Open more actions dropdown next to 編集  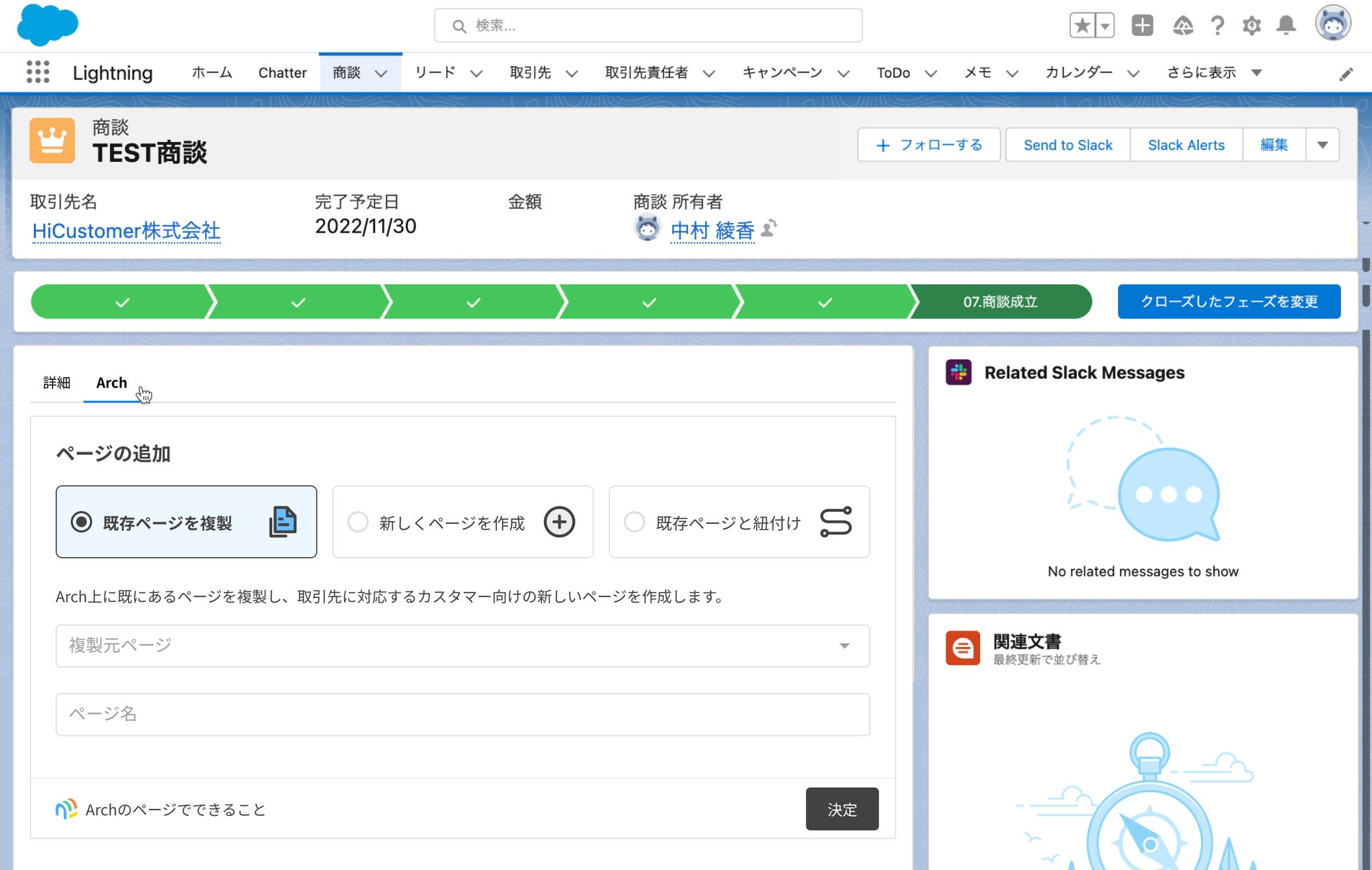tap(1322, 145)
